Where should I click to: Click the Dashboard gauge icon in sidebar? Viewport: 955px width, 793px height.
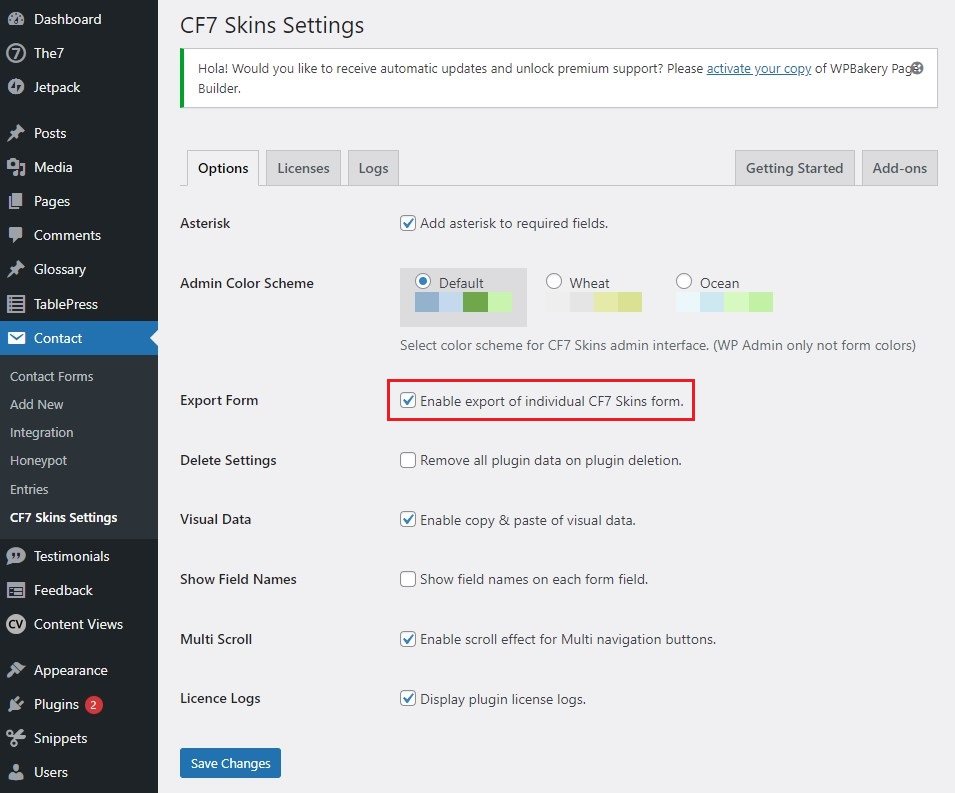click(x=15, y=19)
